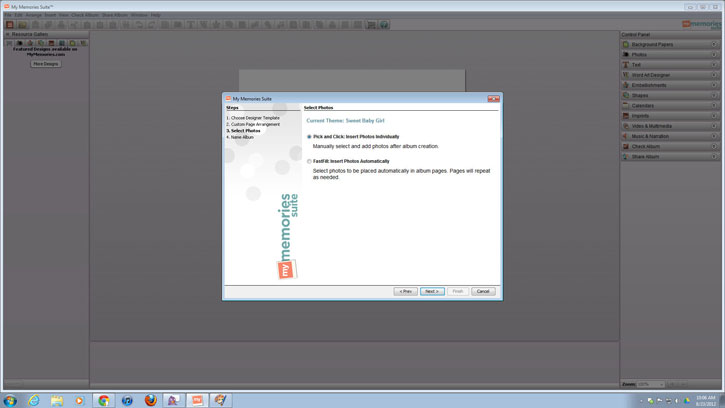Expand the Background Papers panel
This screenshot has height=408, width=725.
pos(670,44)
